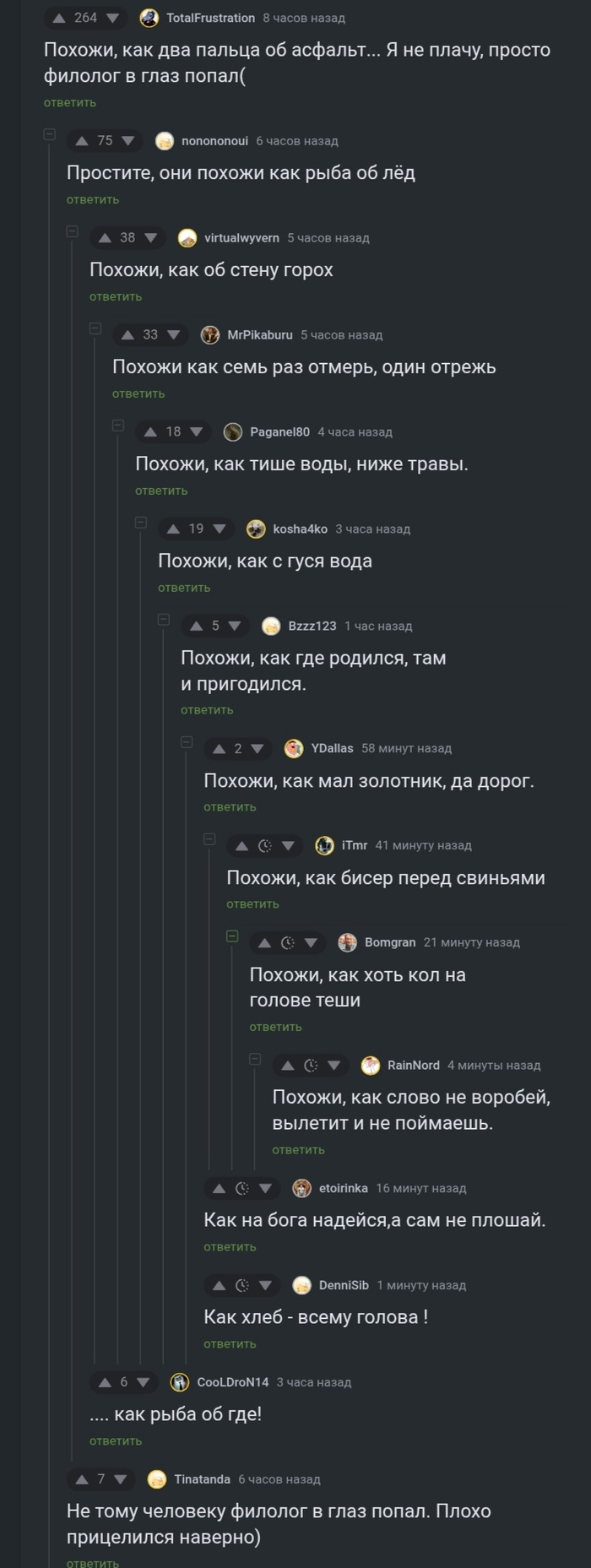The height and width of the screenshot is (1568, 591).
Task: Open TotalFrustration's profile avatar
Action: point(149,18)
